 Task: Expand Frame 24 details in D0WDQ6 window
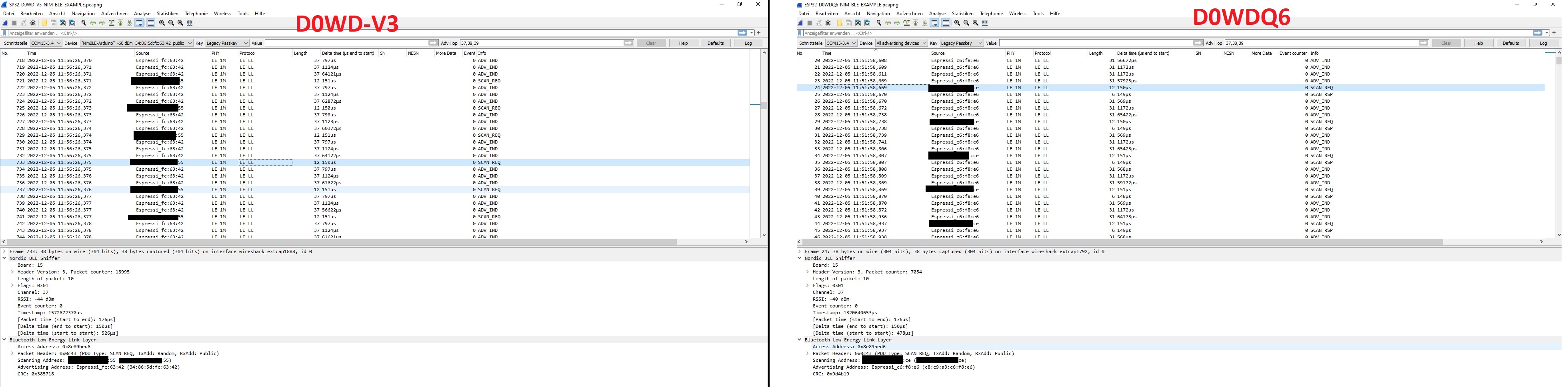[800, 251]
